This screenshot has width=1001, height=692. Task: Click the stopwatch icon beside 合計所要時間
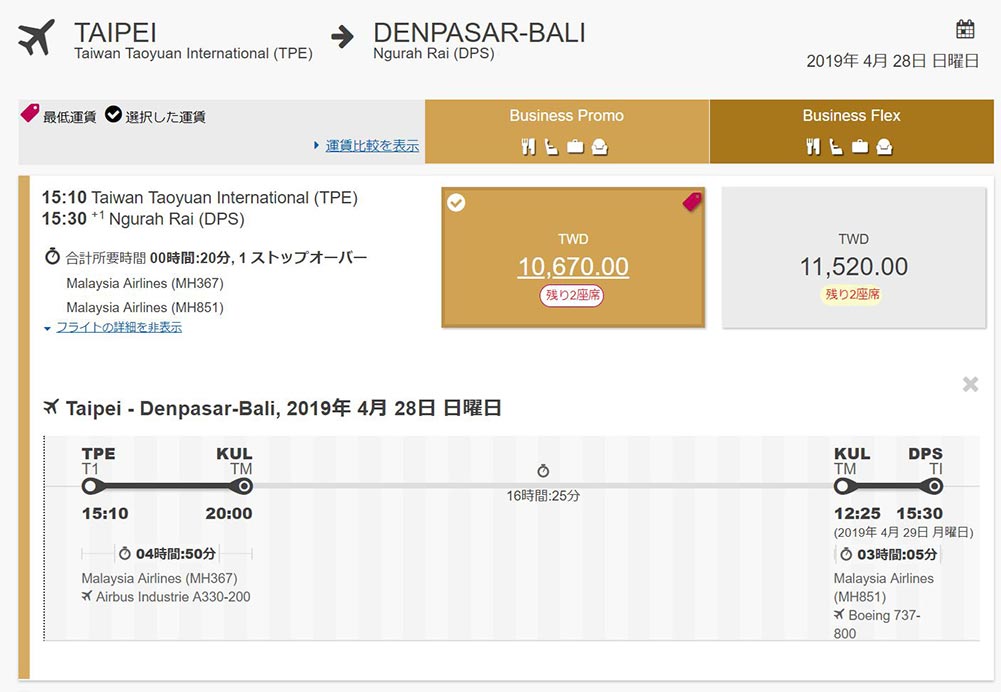click(52, 257)
